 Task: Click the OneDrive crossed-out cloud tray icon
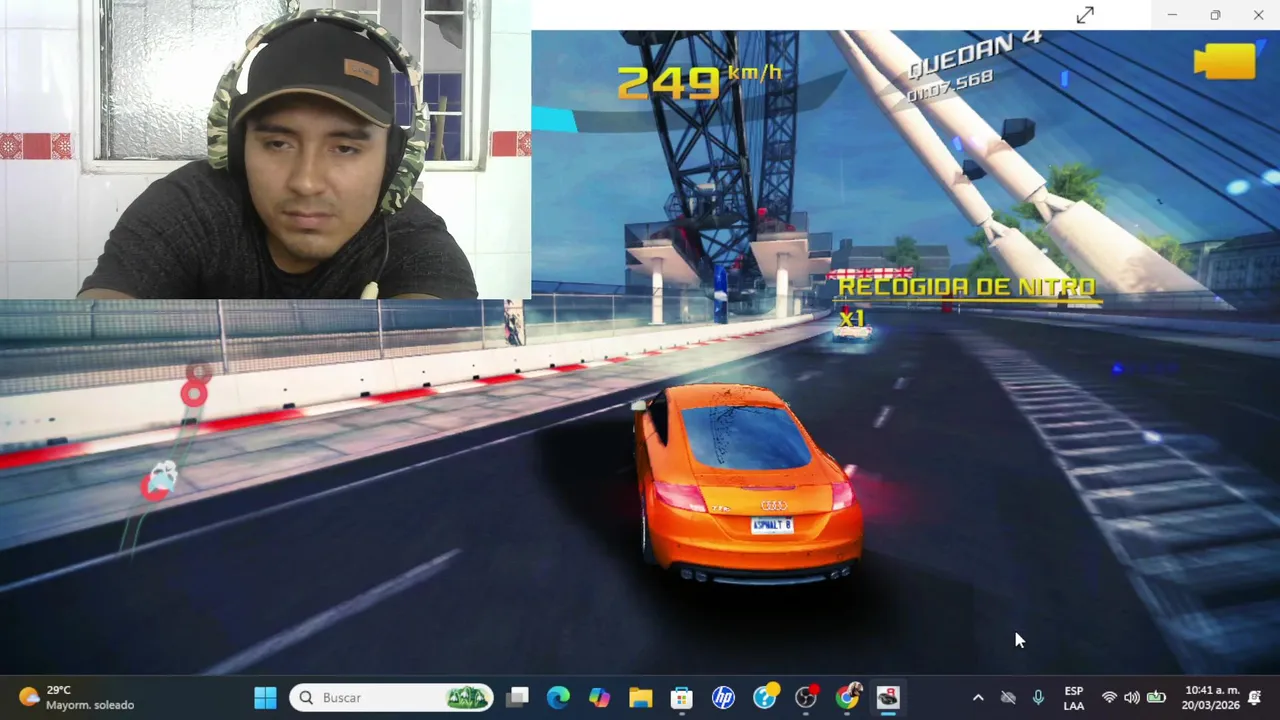tap(1008, 698)
